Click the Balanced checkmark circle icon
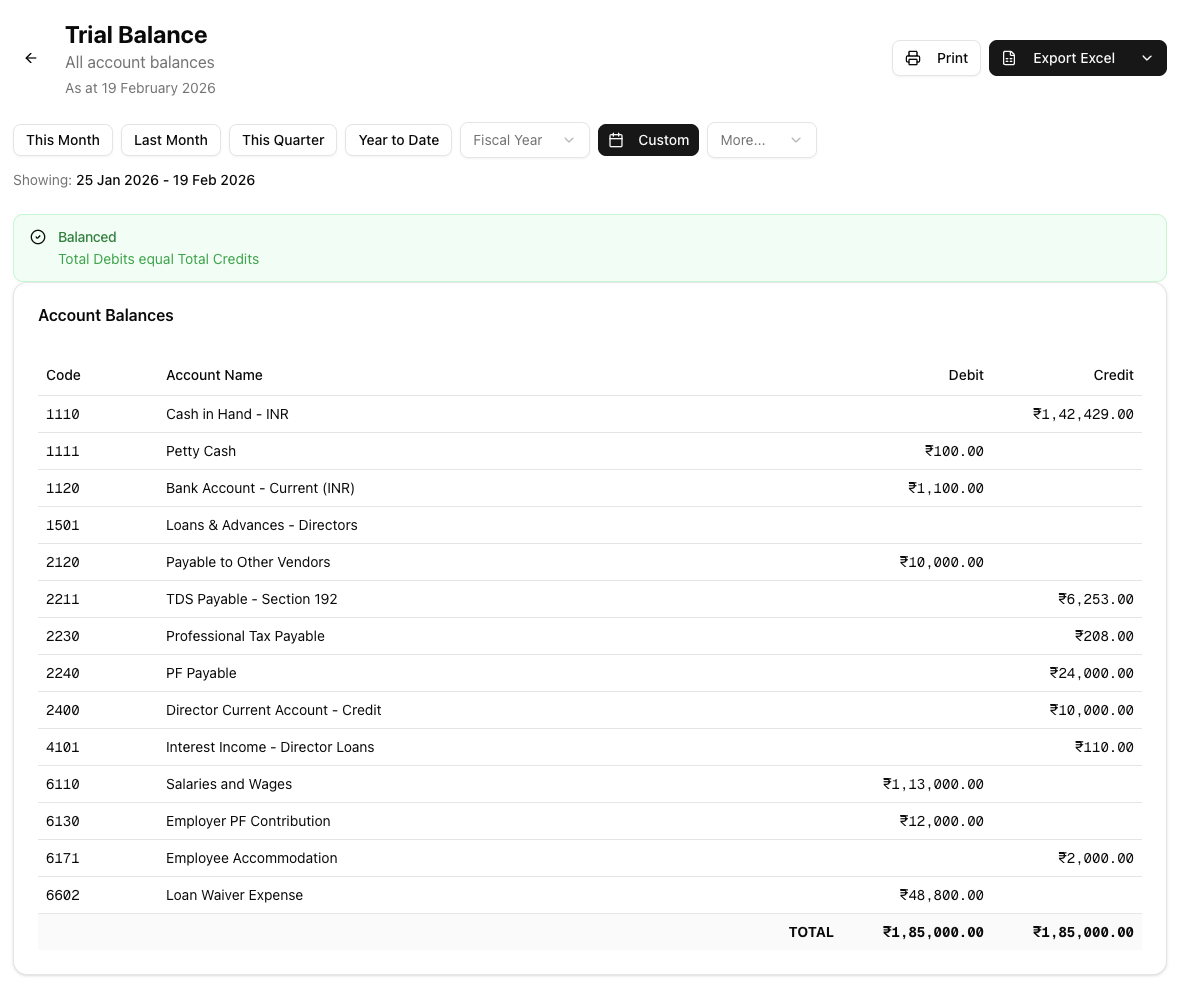Viewport: 1183px width, 994px height. click(38, 237)
